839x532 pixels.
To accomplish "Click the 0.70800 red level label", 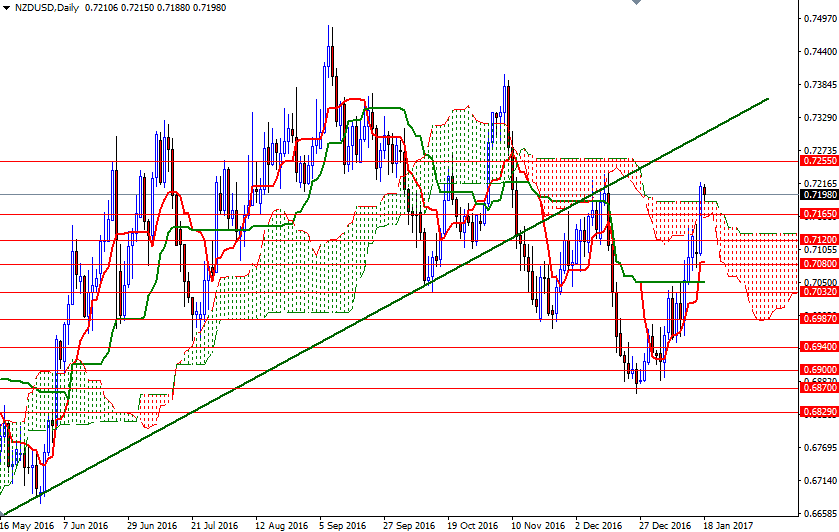I will [x=819, y=264].
